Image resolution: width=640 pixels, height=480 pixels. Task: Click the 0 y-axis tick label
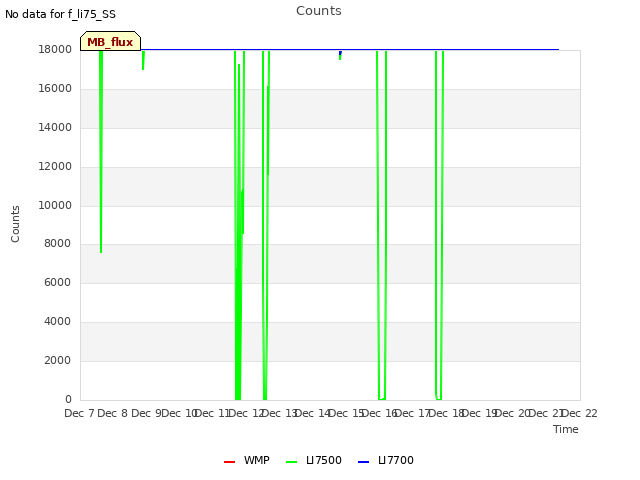pyautogui.click(x=68, y=399)
